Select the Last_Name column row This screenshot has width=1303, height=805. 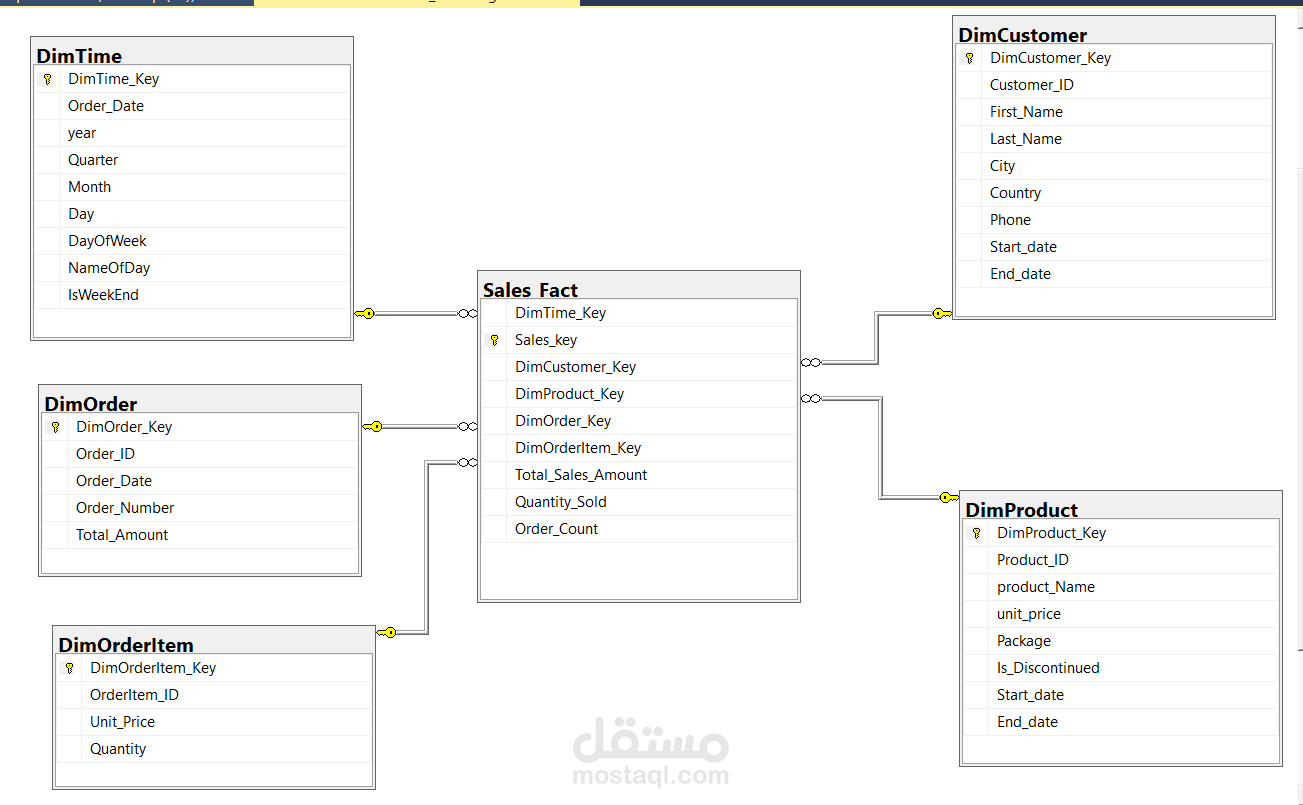pos(1114,139)
